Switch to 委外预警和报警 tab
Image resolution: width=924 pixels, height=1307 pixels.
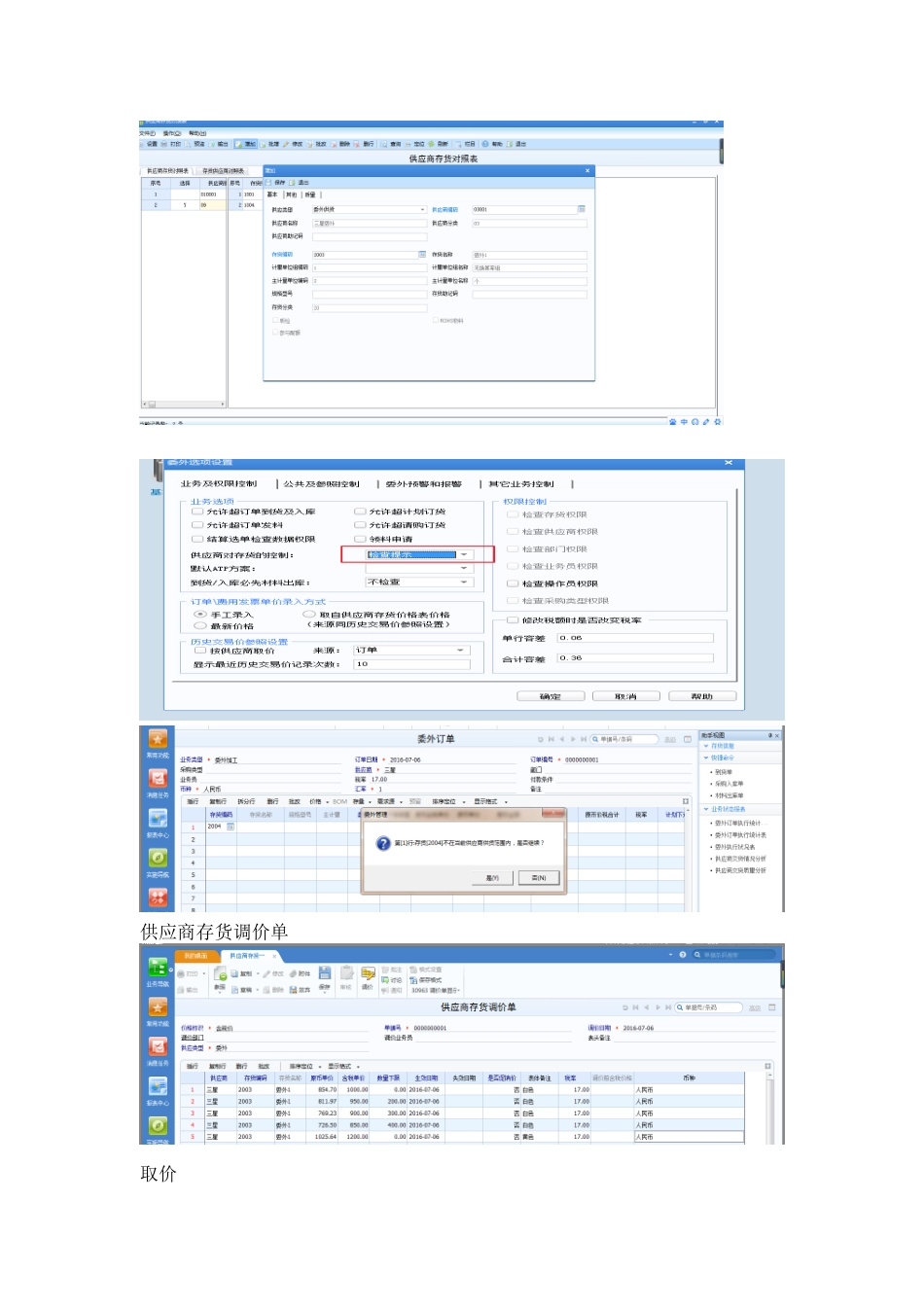click(424, 483)
